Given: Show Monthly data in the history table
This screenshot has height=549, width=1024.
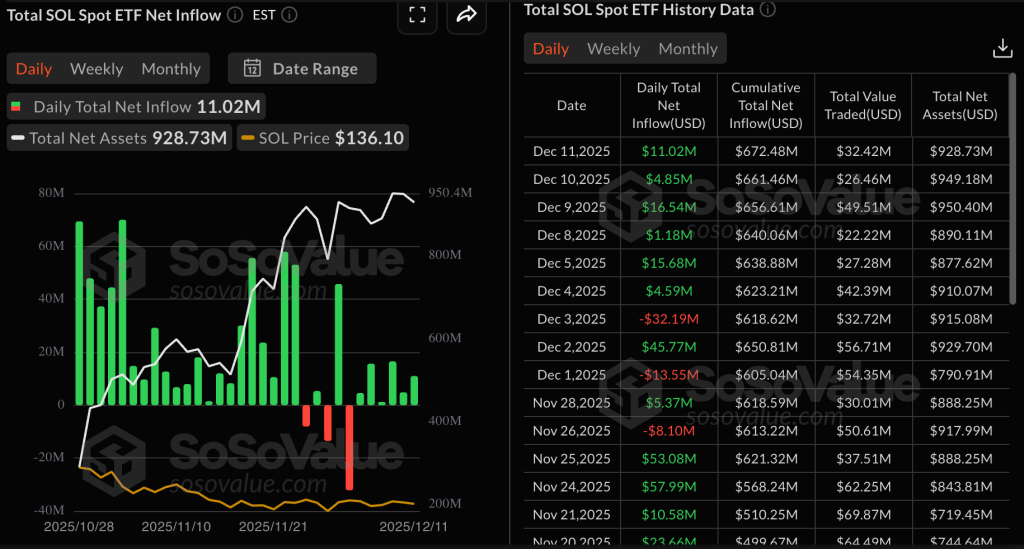Looking at the screenshot, I should 688,49.
